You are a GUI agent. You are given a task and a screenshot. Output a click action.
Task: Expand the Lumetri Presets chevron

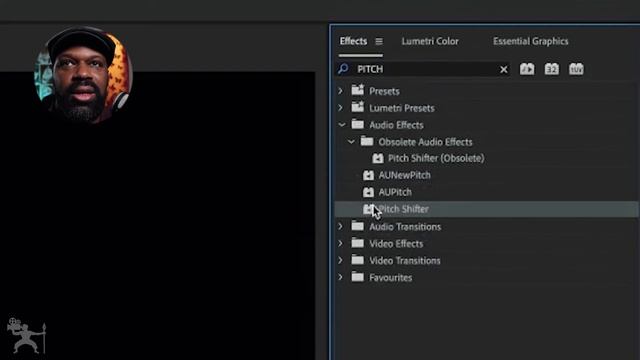click(340, 108)
